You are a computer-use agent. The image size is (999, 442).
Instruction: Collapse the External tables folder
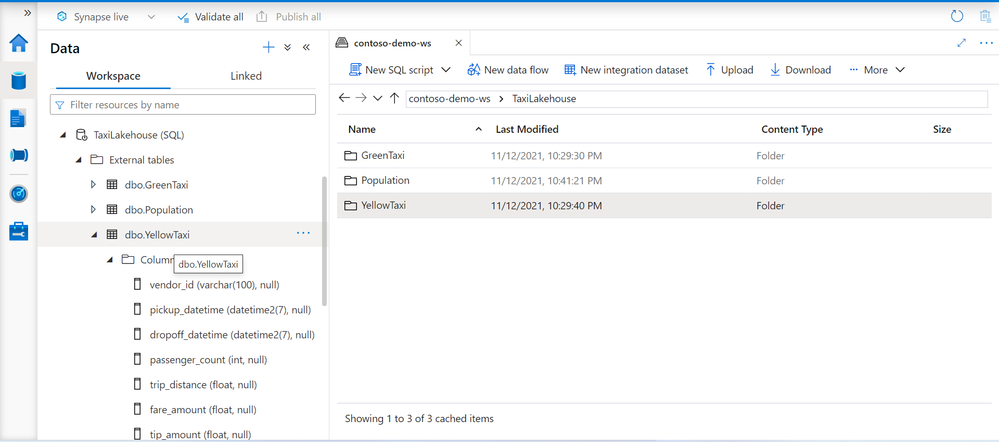(78, 160)
